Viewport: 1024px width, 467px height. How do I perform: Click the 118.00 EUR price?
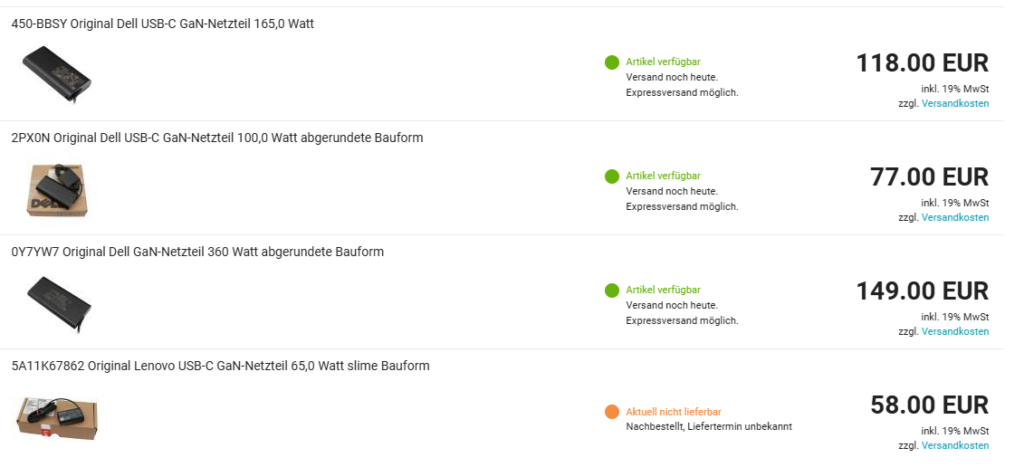922,63
